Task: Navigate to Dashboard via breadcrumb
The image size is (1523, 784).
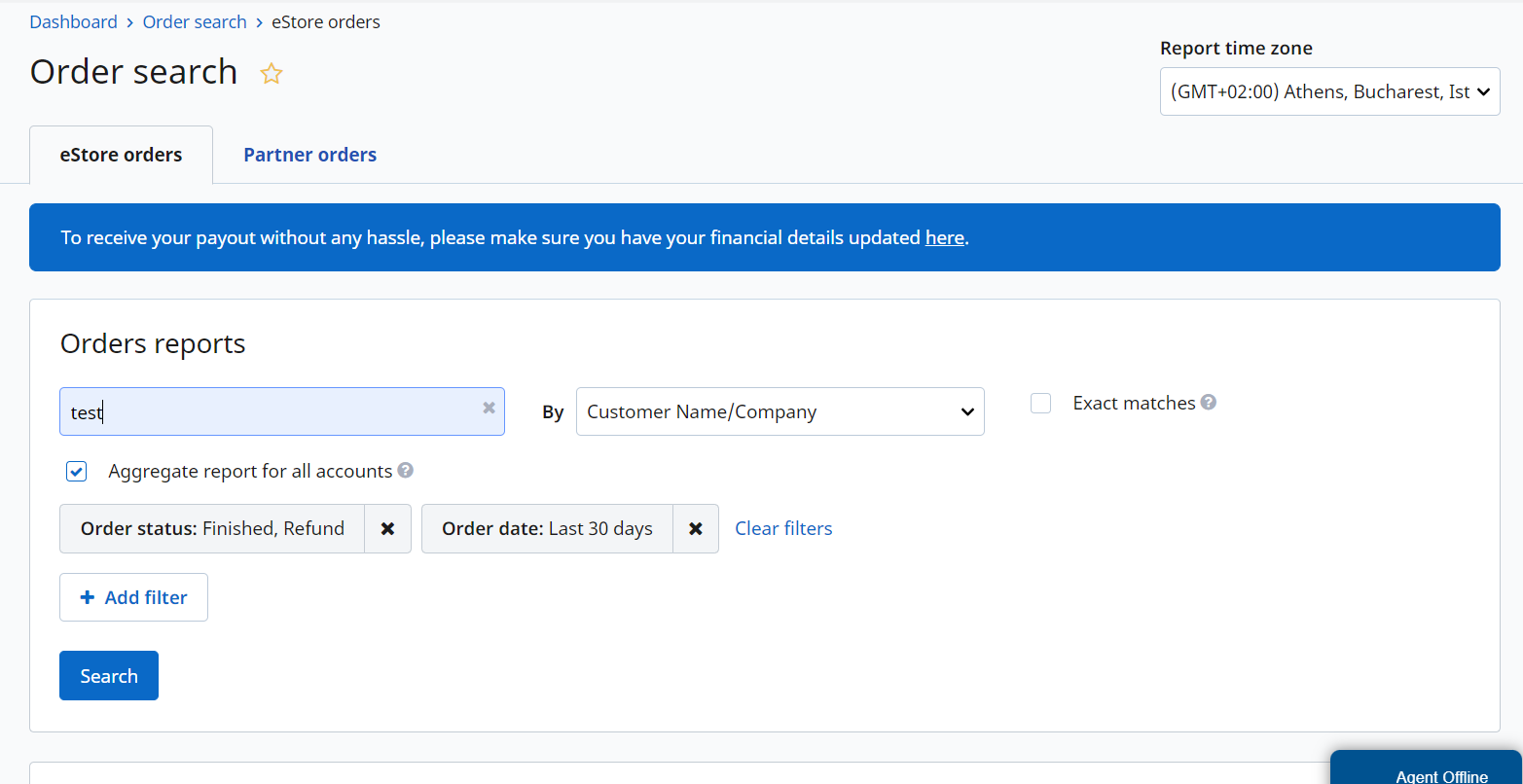Action: pos(73,20)
